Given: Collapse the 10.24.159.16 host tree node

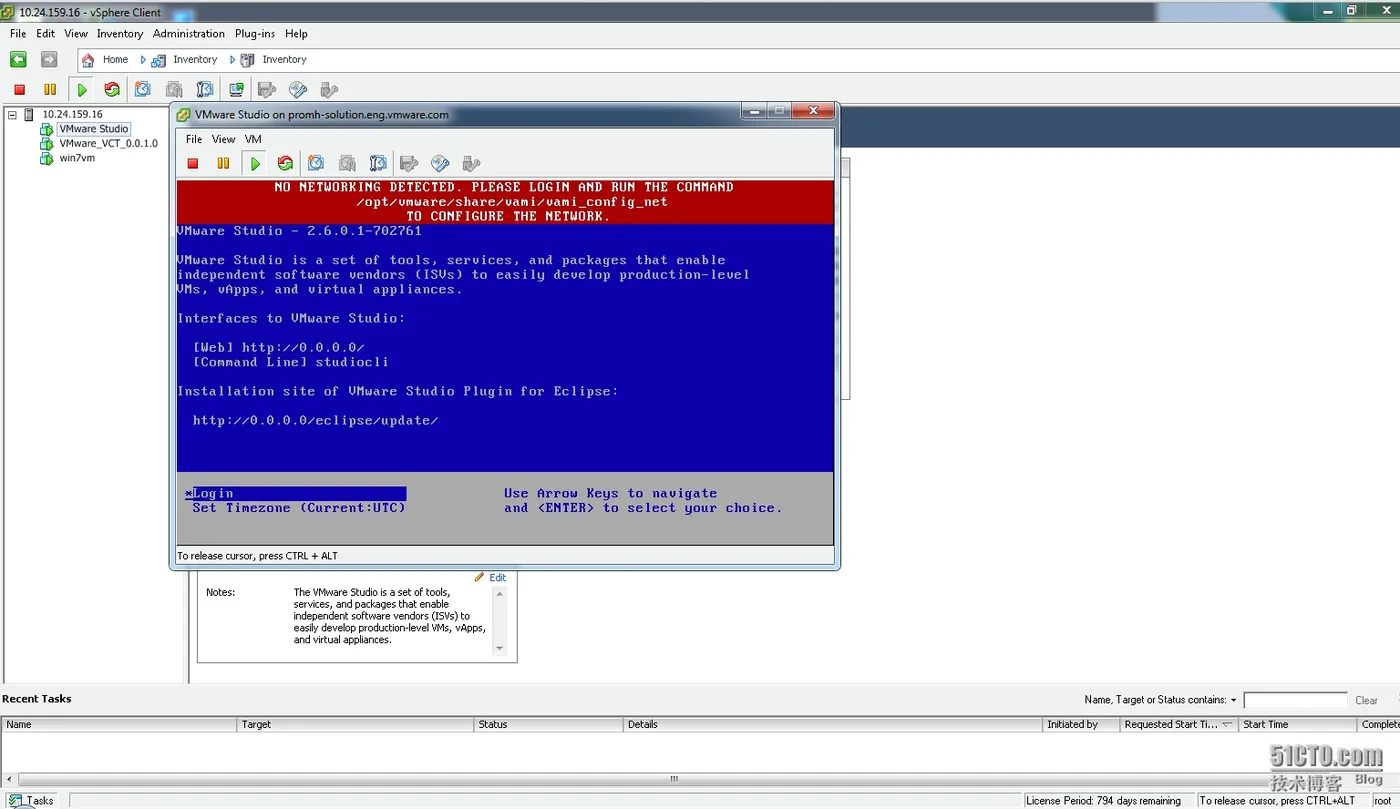Looking at the screenshot, I should coord(12,115).
